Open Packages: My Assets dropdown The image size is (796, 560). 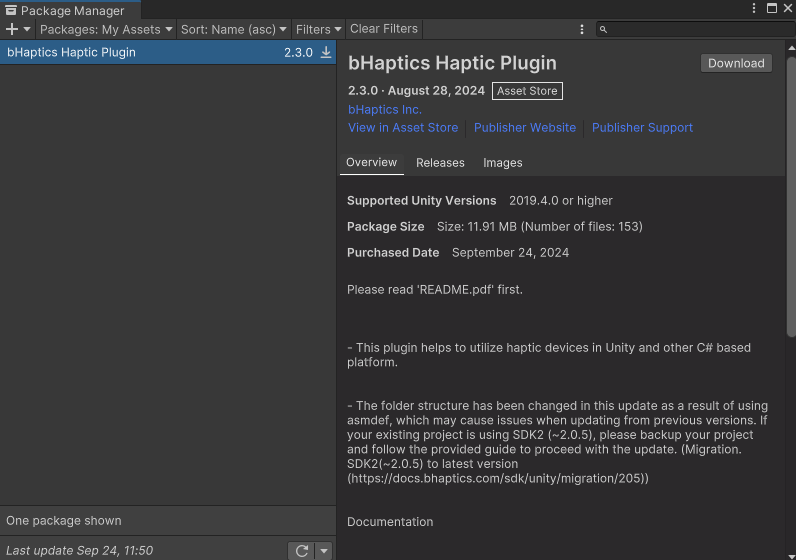click(106, 29)
